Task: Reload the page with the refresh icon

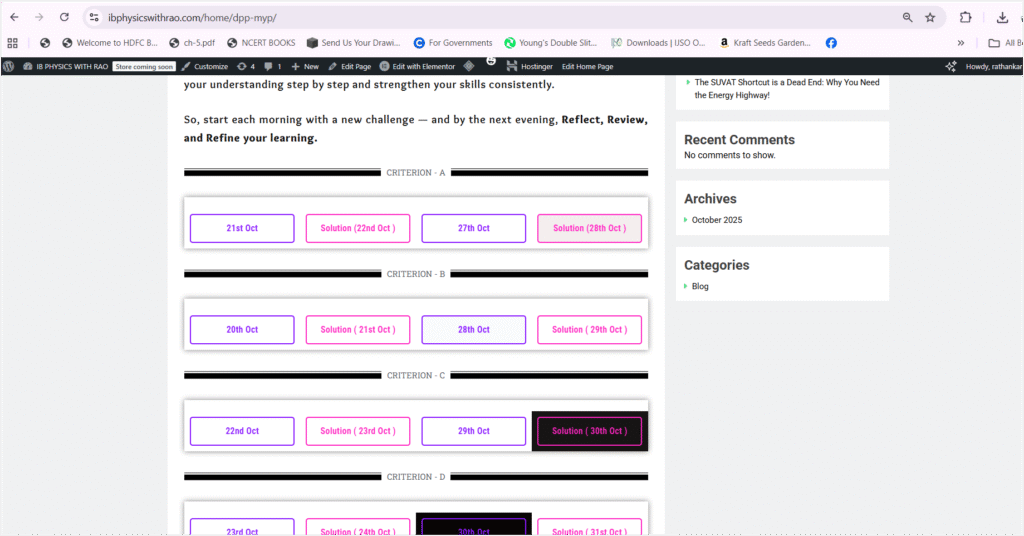Action: coord(64,17)
